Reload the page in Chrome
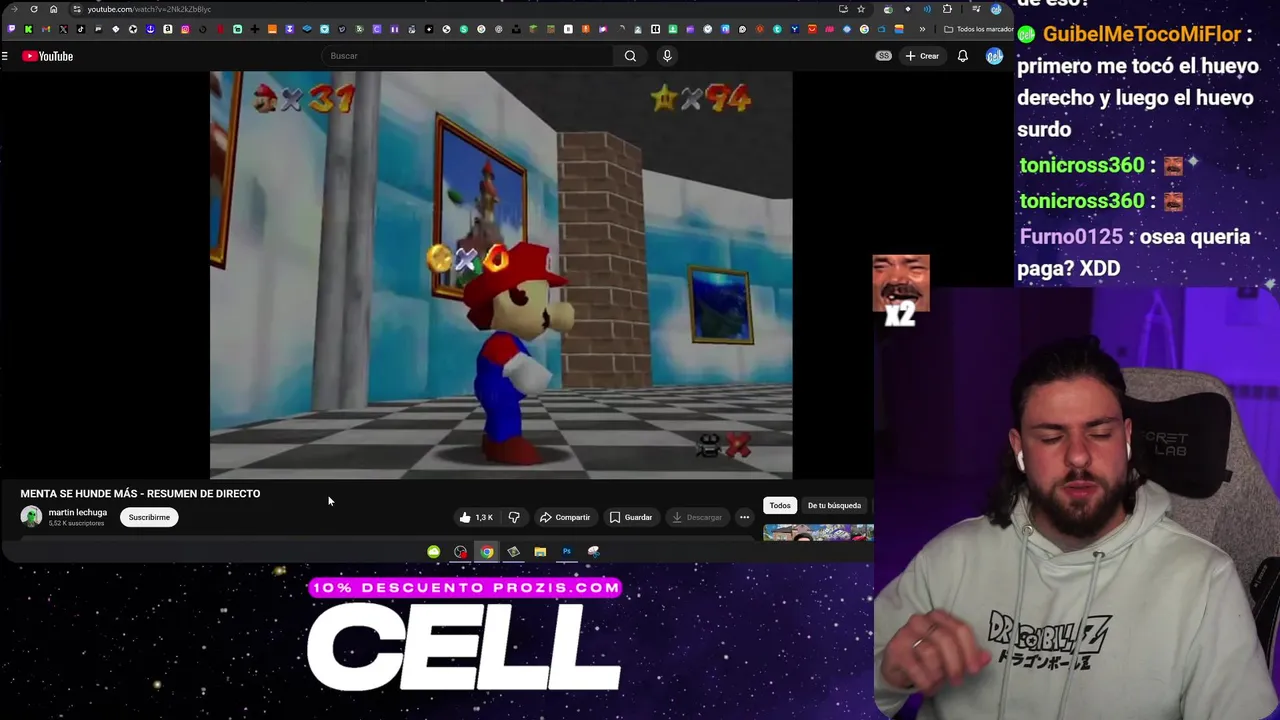This screenshot has width=1280, height=720. [x=34, y=9]
